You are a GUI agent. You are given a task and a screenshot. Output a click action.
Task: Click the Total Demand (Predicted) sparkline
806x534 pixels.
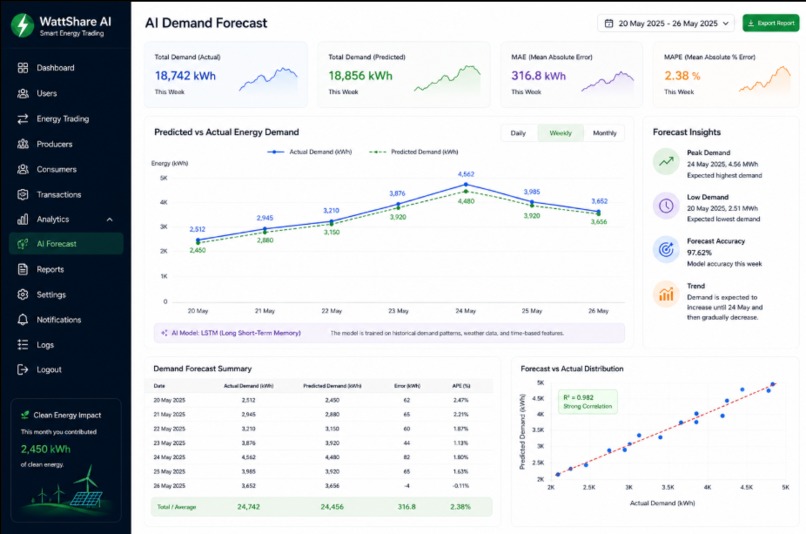click(x=447, y=79)
